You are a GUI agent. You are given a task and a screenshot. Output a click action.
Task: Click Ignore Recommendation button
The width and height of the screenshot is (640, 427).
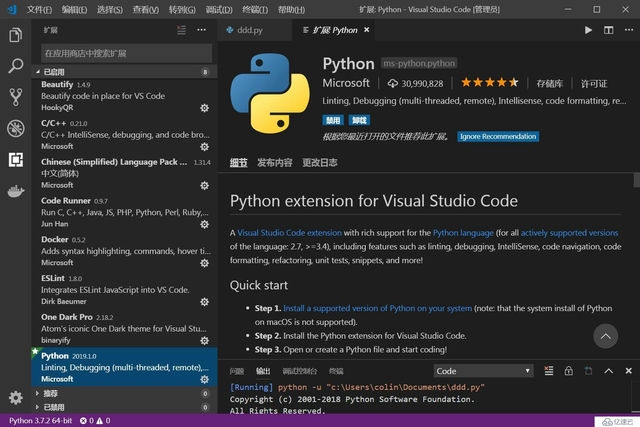498,136
